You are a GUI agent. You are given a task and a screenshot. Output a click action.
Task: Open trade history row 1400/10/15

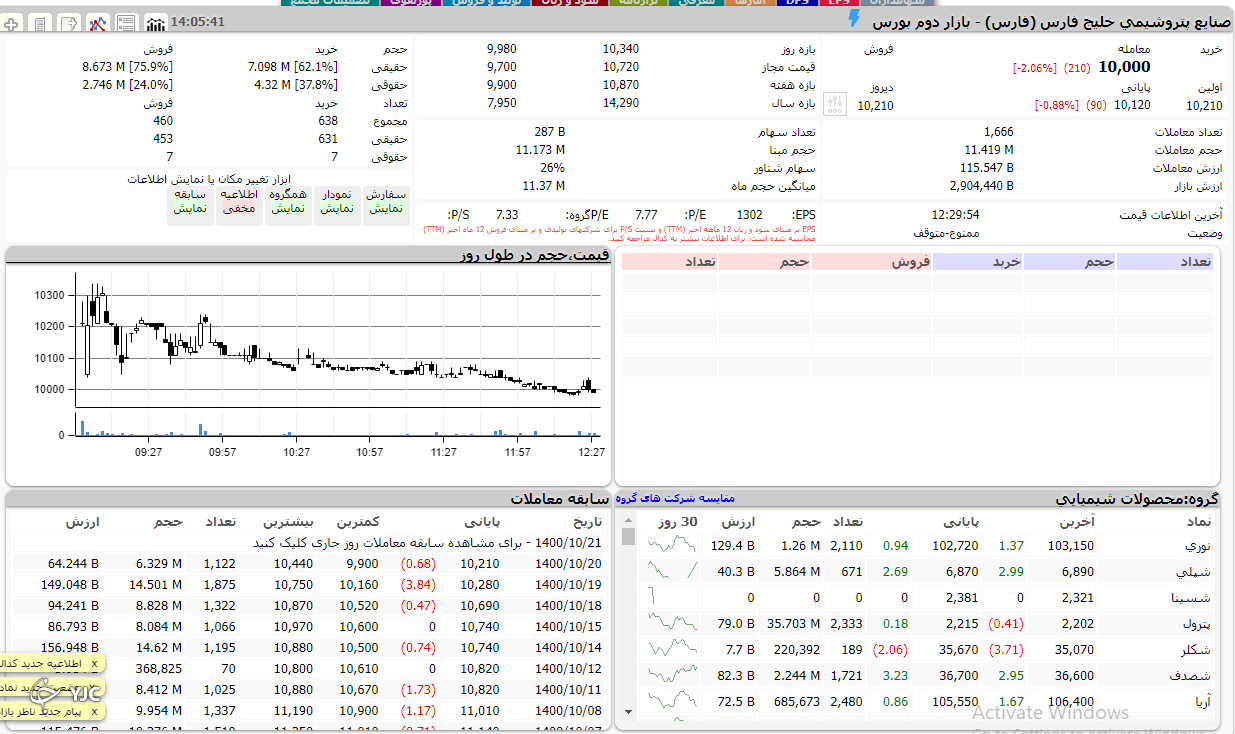[308, 627]
